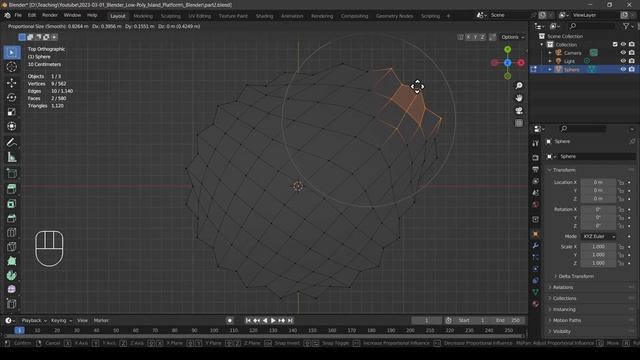Open the Output properties tab icon

pyautogui.click(x=536, y=169)
